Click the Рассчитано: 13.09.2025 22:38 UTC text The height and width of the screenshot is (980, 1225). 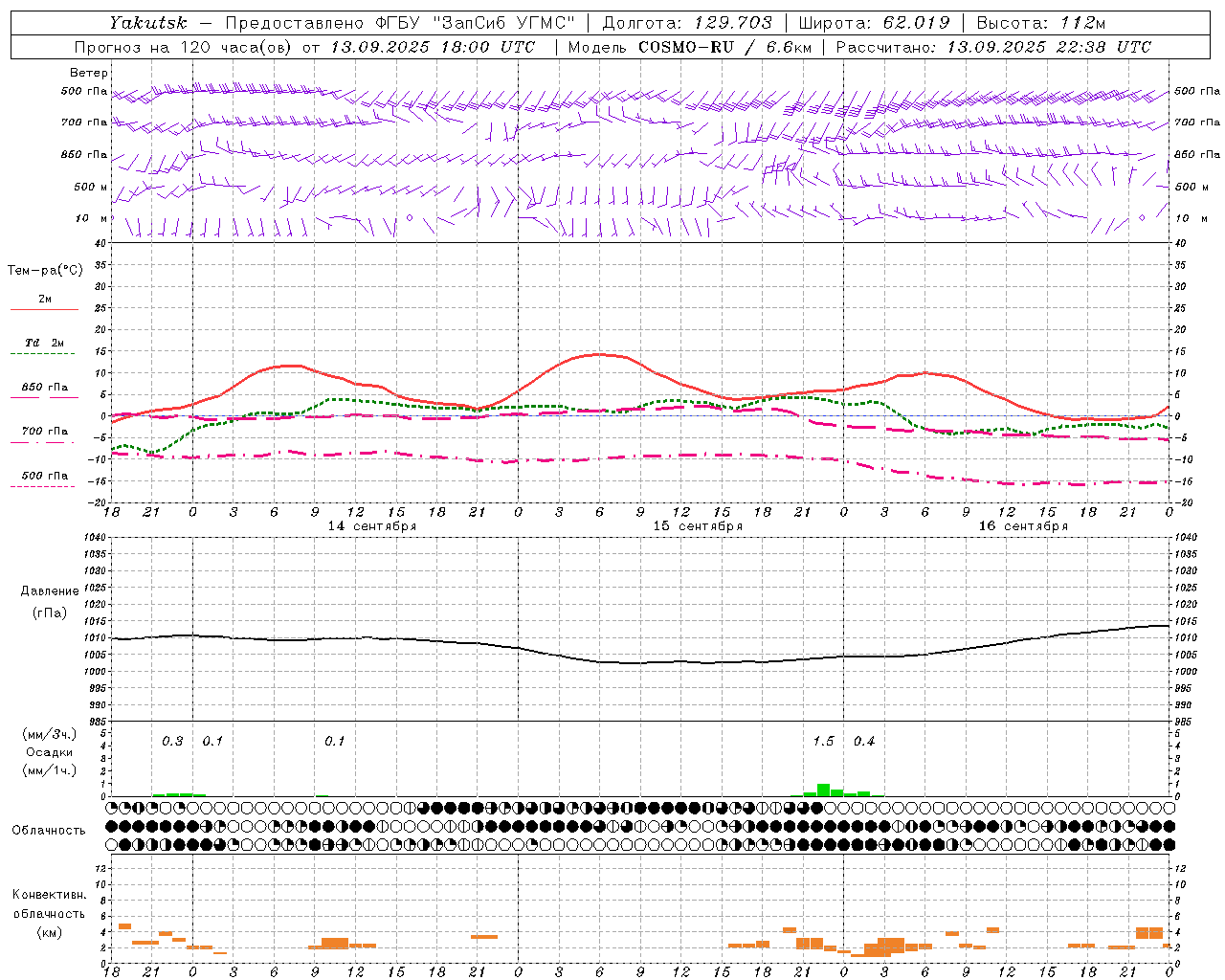tap(993, 47)
